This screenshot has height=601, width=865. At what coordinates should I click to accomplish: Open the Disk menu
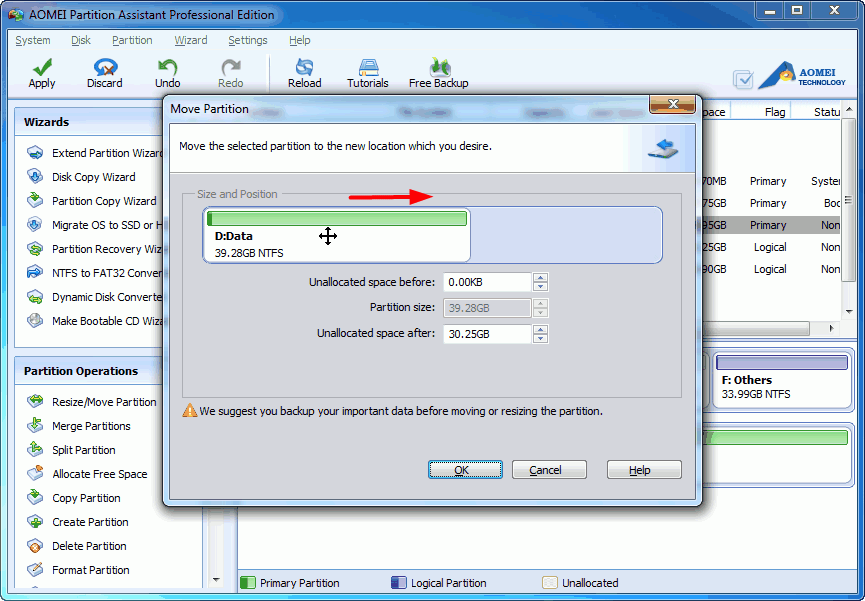[x=79, y=40]
